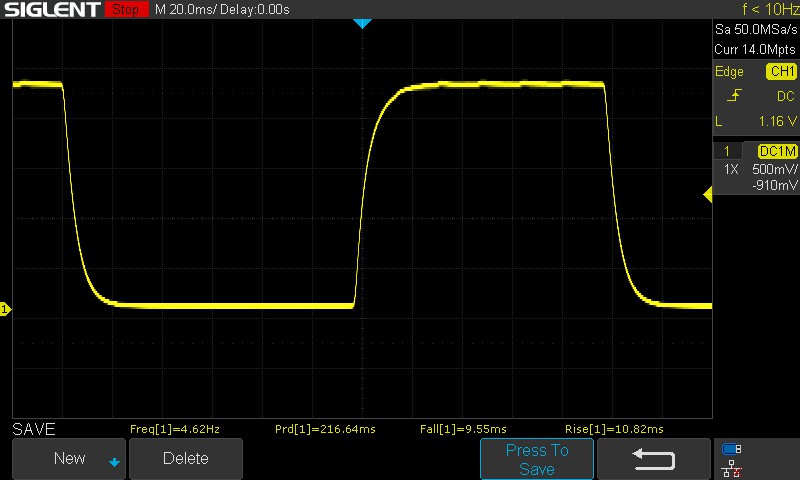Click the M 20.0ms/ timebase readout
The width and height of the screenshot is (800, 480).
tap(185, 9)
